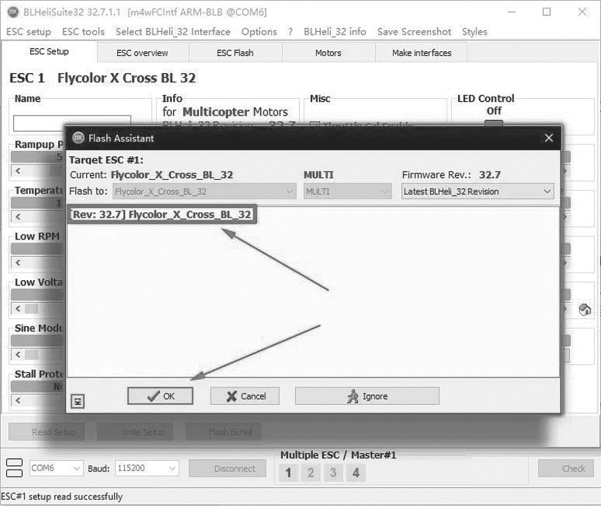Confirm flashing with the OK button

click(x=160, y=396)
